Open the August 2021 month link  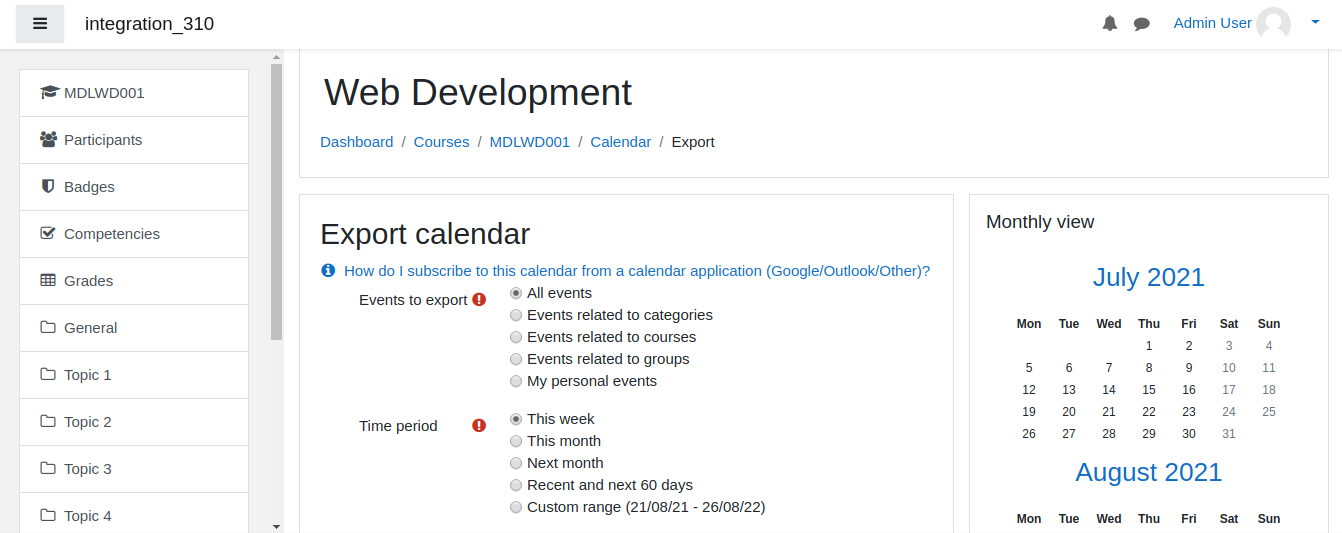tap(1149, 472)
